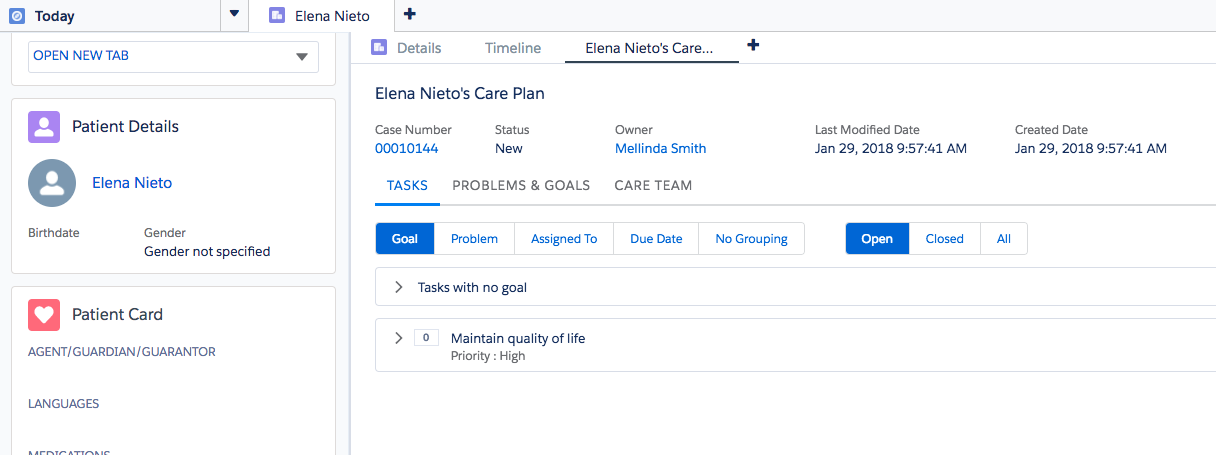Open the CARE TEAM tab
The height and width of the screenshot is (455, 1216).
[653, 185]
